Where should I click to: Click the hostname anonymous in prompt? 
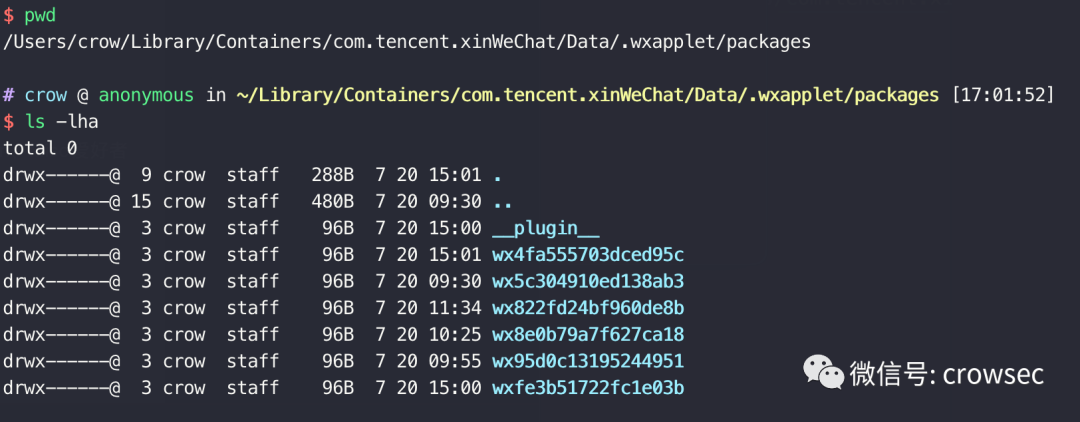click(x=146, y=96)
